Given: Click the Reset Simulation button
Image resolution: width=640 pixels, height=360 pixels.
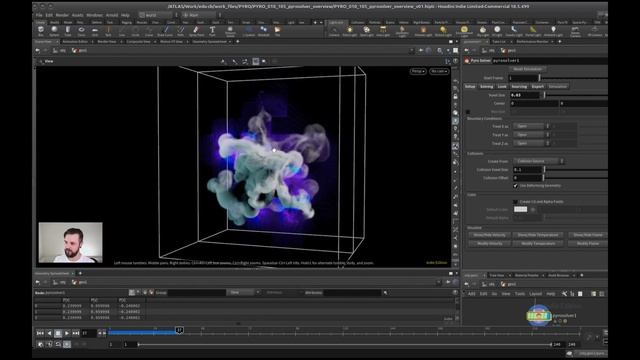Looking at the screenshot, I should 527,69.
